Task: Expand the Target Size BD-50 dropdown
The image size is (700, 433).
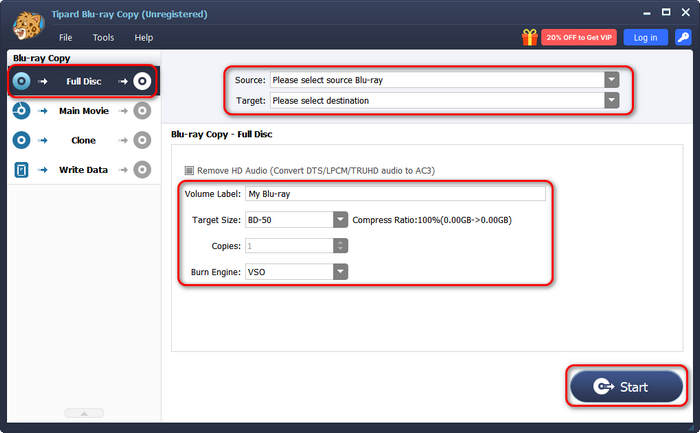Action: tap(340, 220)
